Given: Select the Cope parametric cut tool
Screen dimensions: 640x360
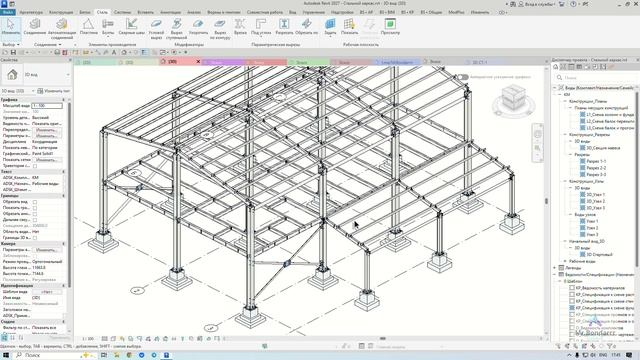Looking at the screenshot, I should click(x=240, y=27).
